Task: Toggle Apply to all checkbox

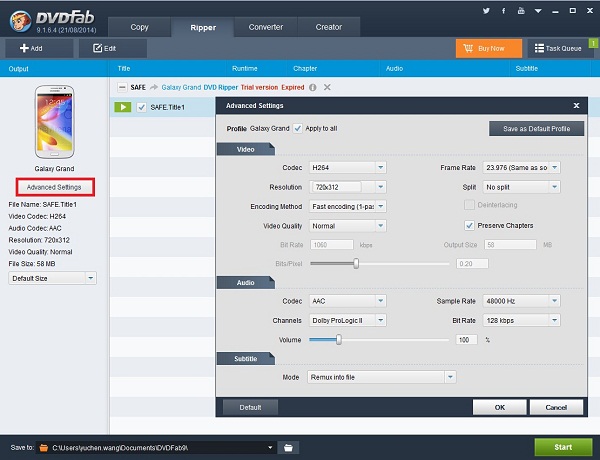Action: 298,129
